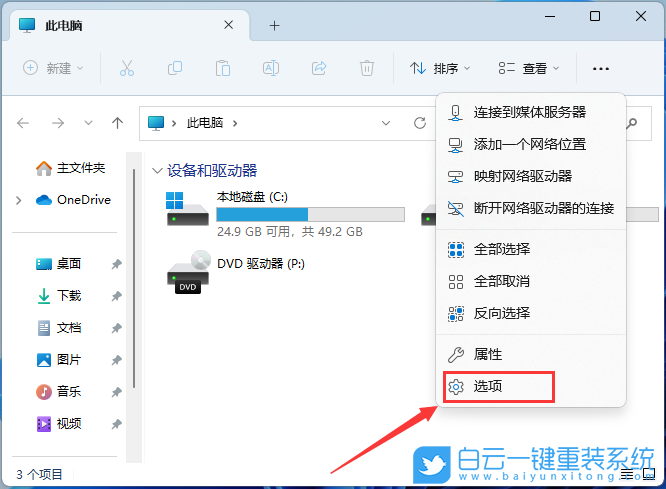This screenshot has height=489, width=666.
Task: Open the three-dot See more menu
Action: point(601,68)
